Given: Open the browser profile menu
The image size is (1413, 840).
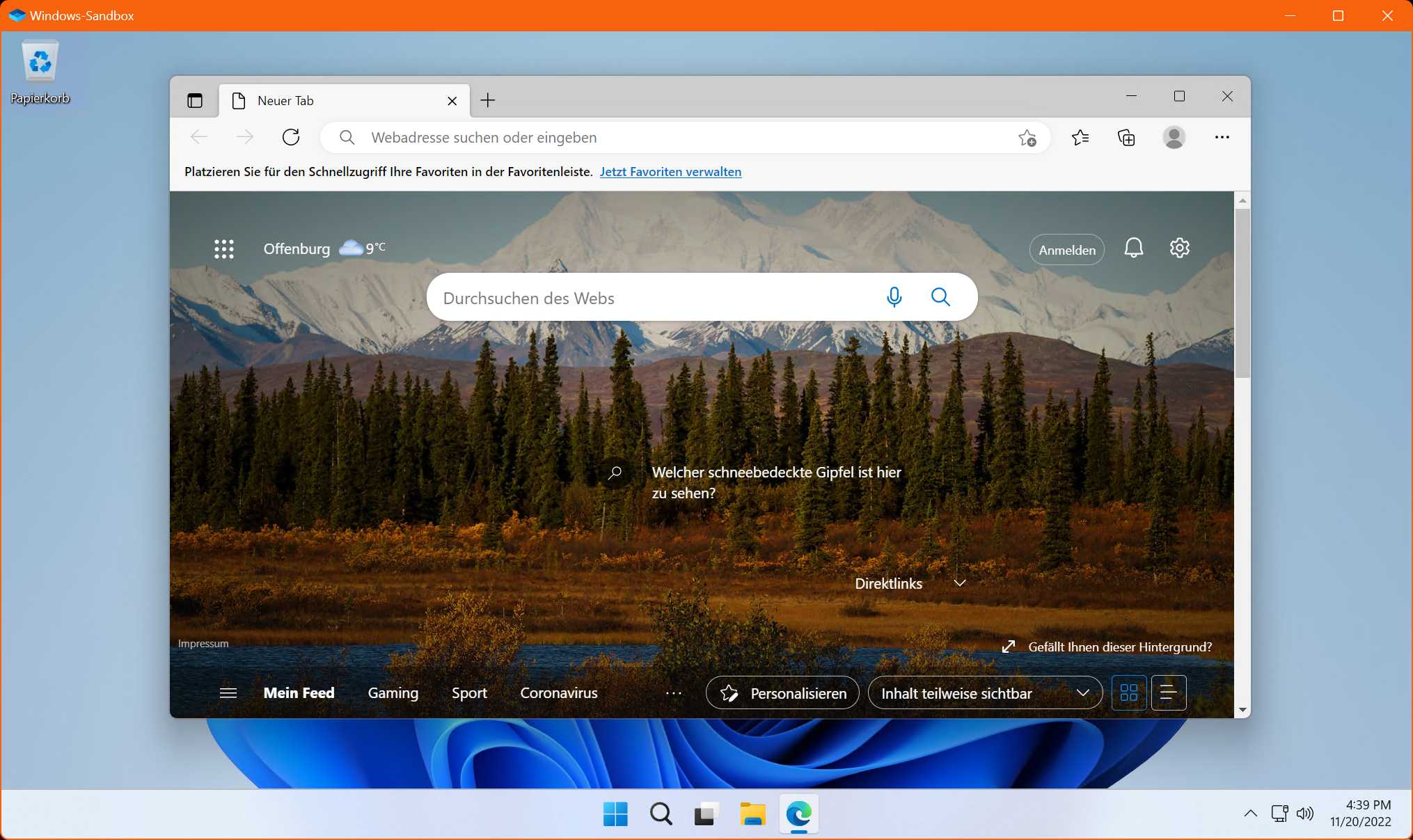Looking at the screenshot, I should click(x=1174, y=137).
